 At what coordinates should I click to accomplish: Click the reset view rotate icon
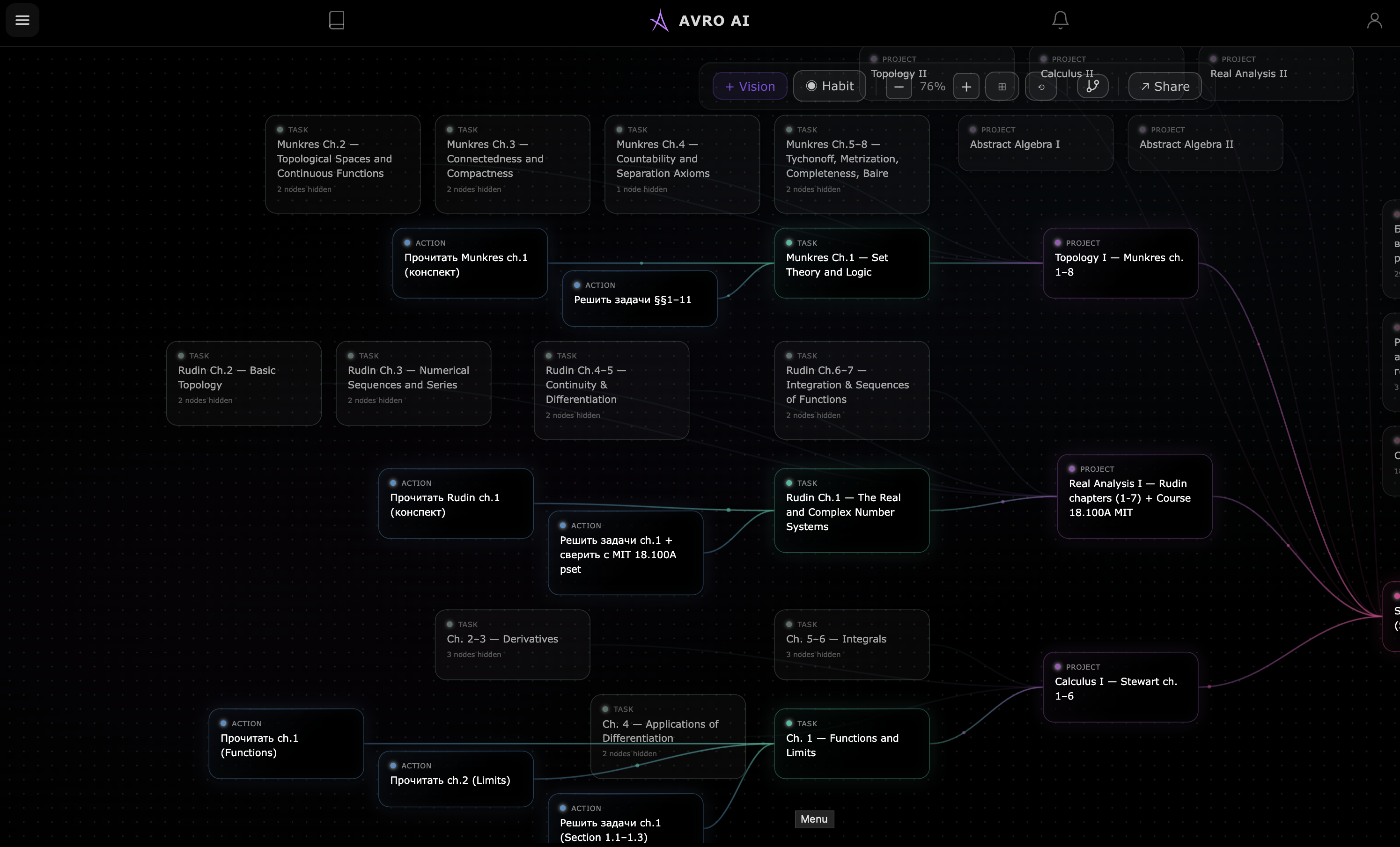coord(1041,87)
